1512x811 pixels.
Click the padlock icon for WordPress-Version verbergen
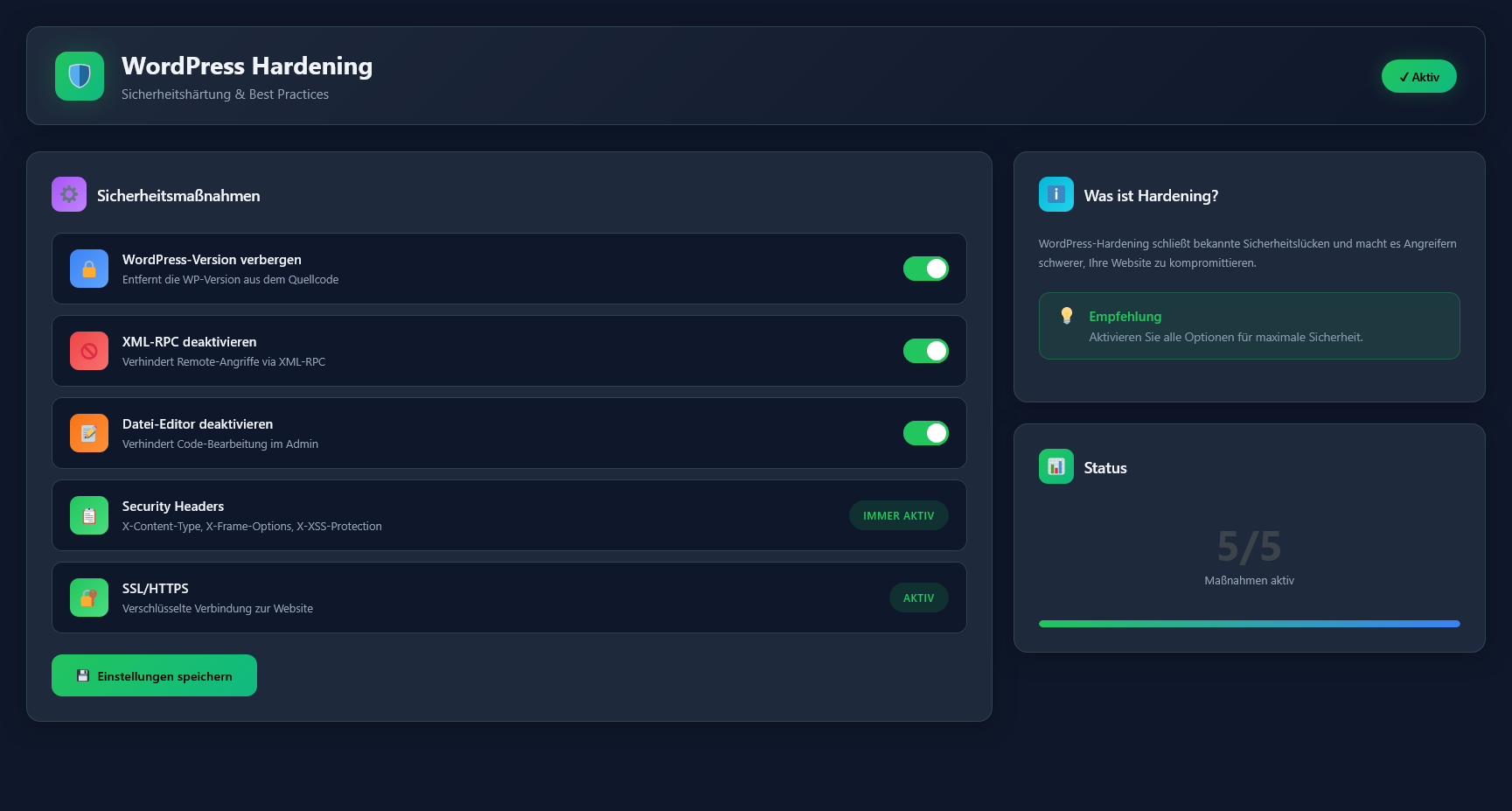[x=89, y=269]
